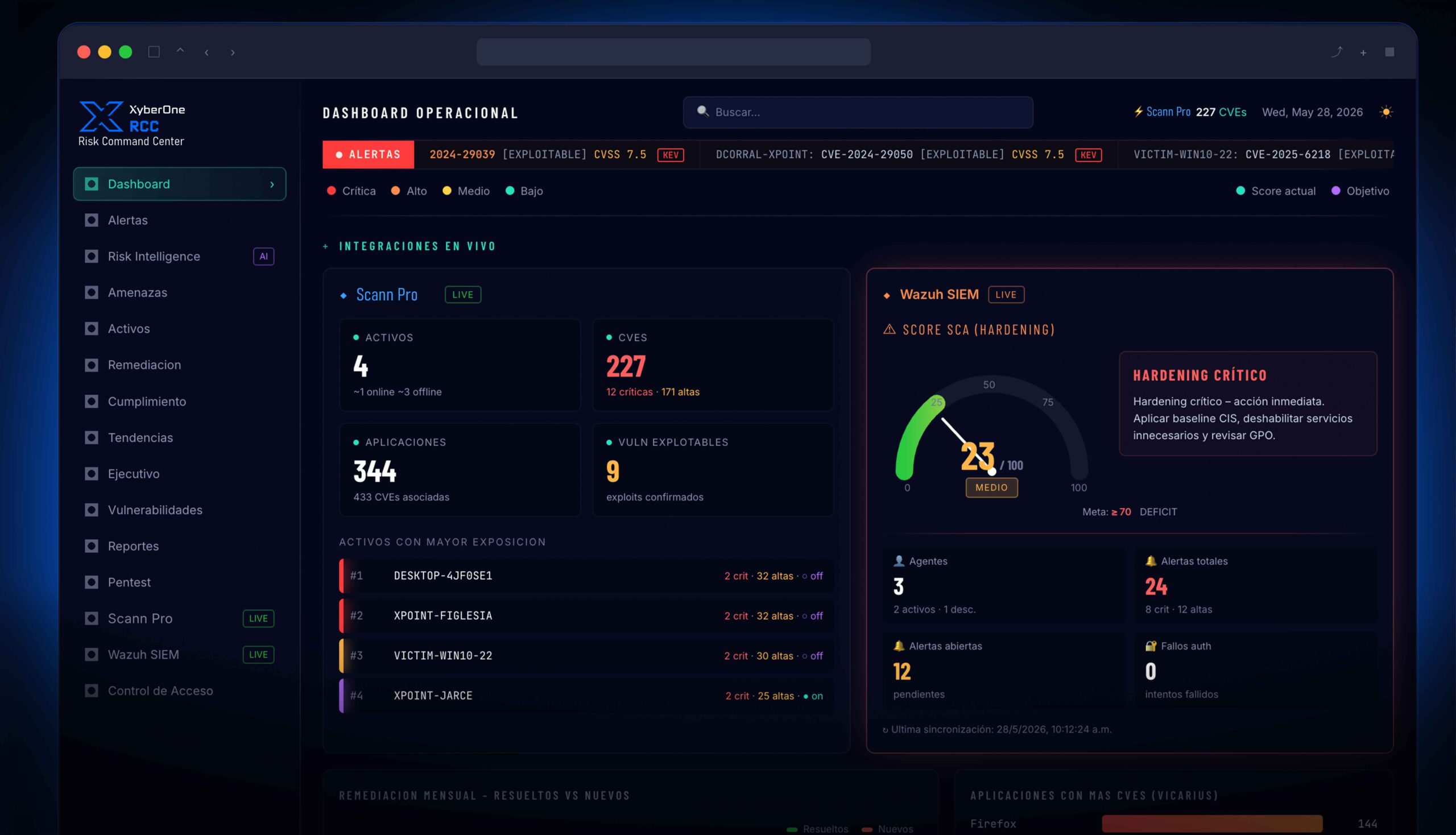Toggle the Crítica severity legend
The height and width of the screenshot is (835, 1456).
351,191
